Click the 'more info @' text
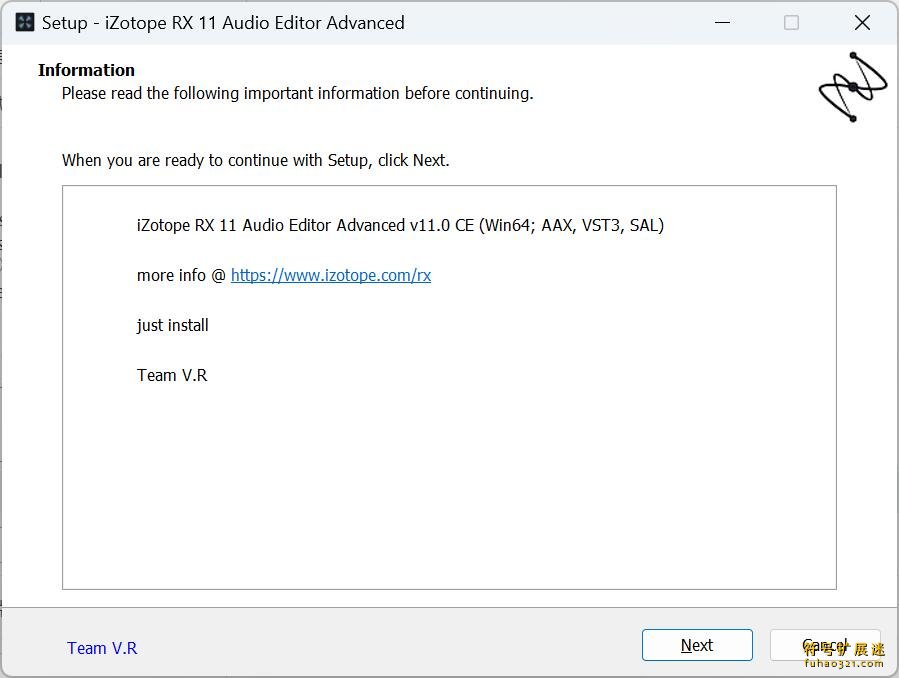899x678 pixels. 181,275
